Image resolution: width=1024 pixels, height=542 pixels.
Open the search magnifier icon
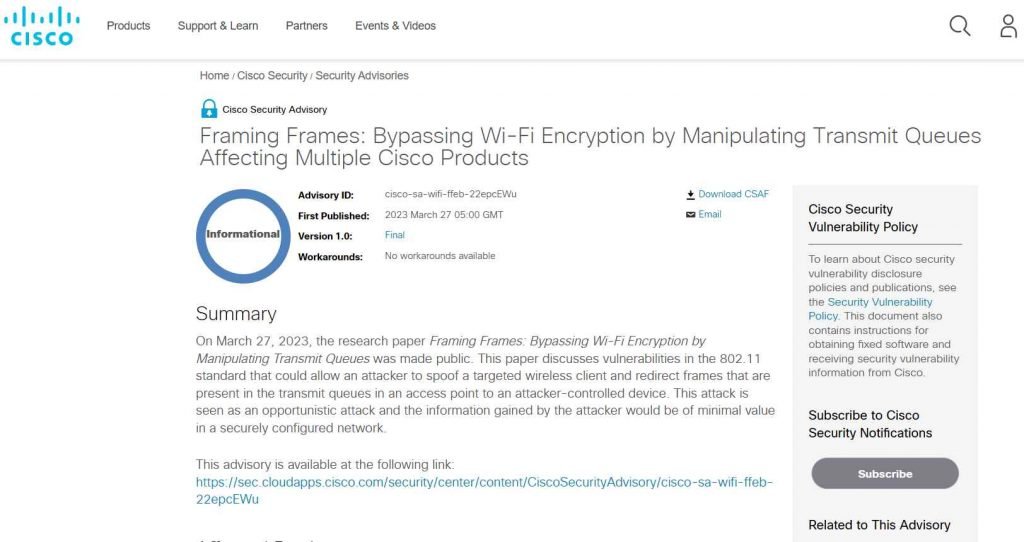959,26
